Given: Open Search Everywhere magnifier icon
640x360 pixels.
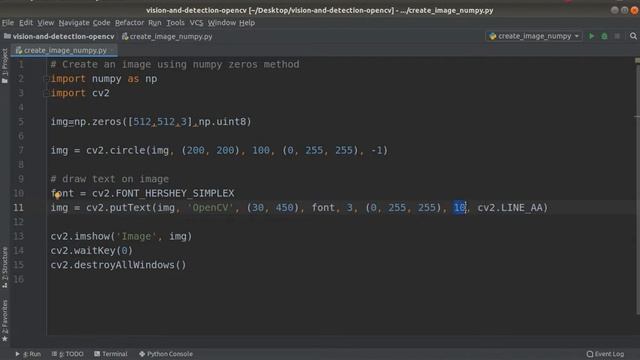Looking at the screenshot, I should 633,36.
